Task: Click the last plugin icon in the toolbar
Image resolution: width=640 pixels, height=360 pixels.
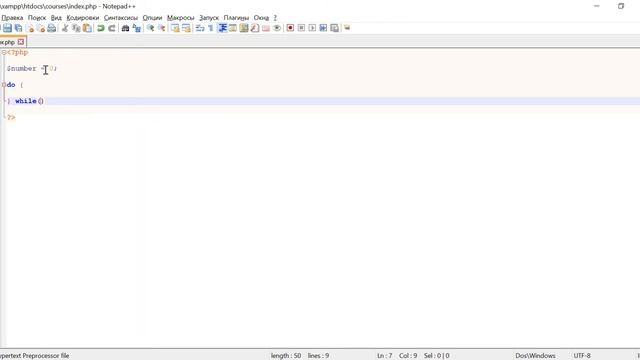Action: [x=347, y=28]
